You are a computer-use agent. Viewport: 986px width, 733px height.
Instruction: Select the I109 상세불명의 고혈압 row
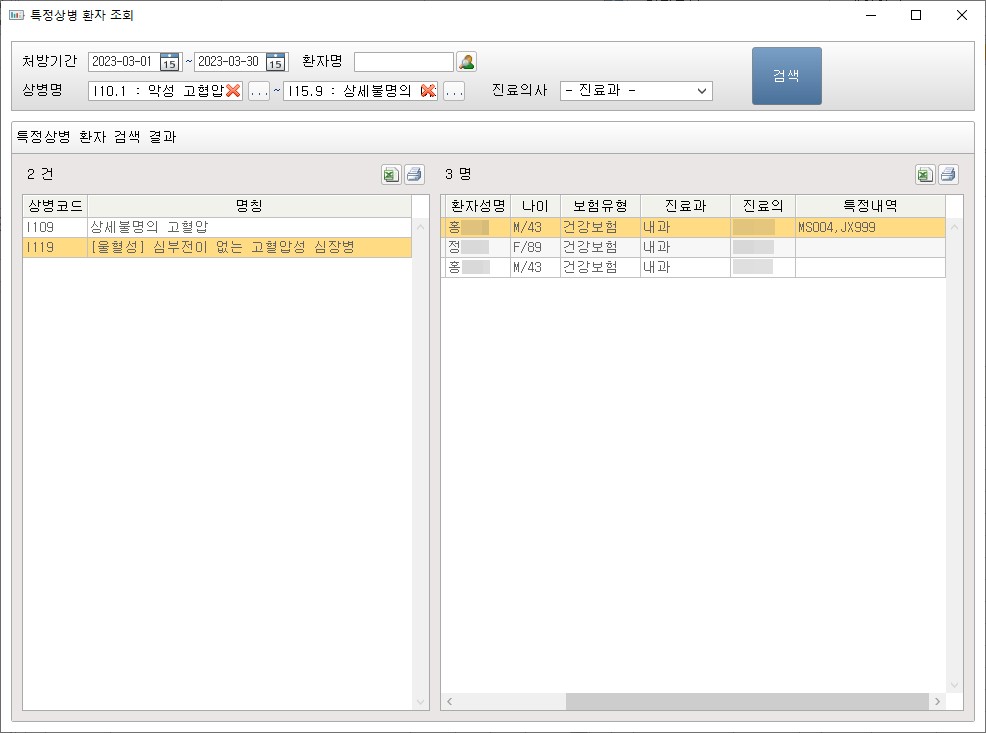(x=217, y=227)
